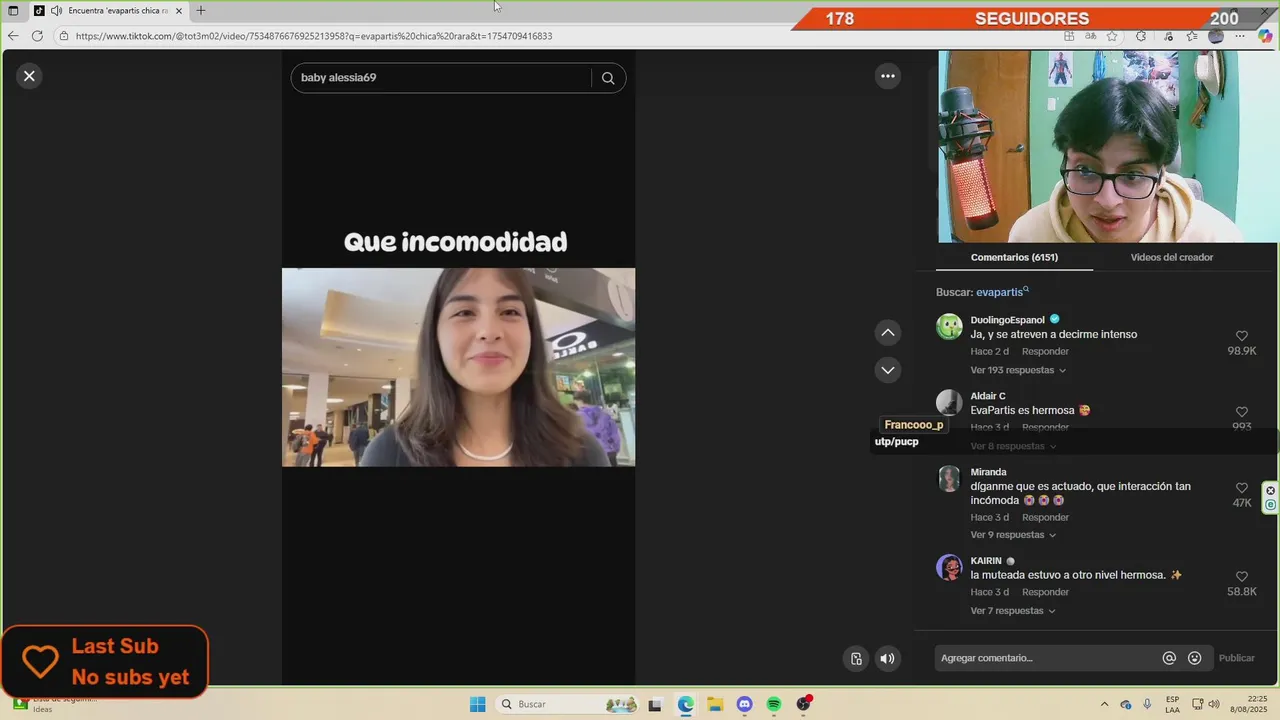The image size is (1280, 720).
Task: Open Spotify from taskbar
Action: coord(774,704)
